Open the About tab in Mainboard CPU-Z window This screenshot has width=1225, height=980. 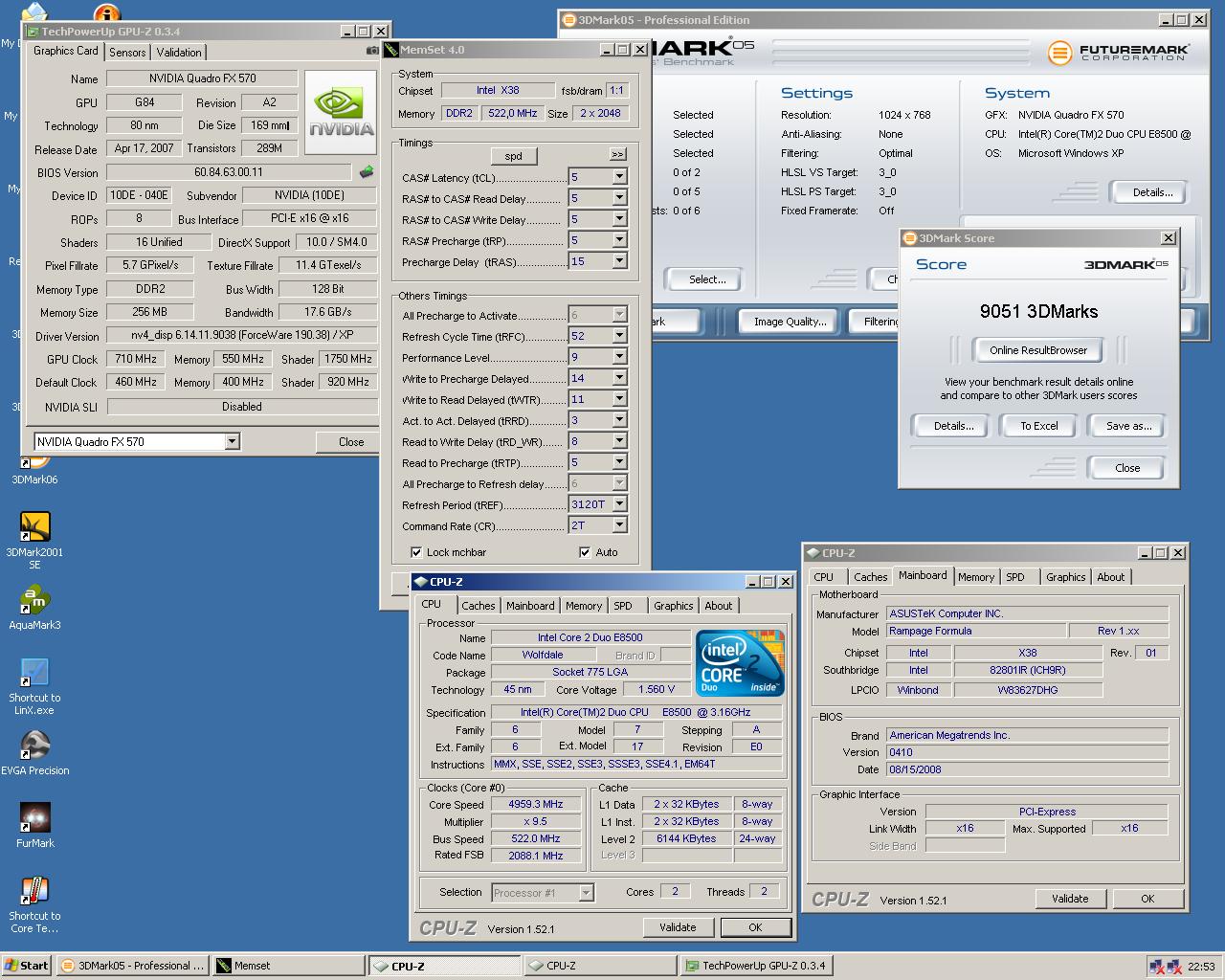pos(1111,577)
